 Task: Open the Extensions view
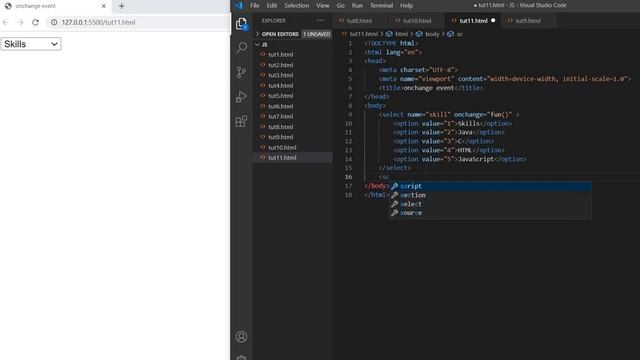coord(242,121)
